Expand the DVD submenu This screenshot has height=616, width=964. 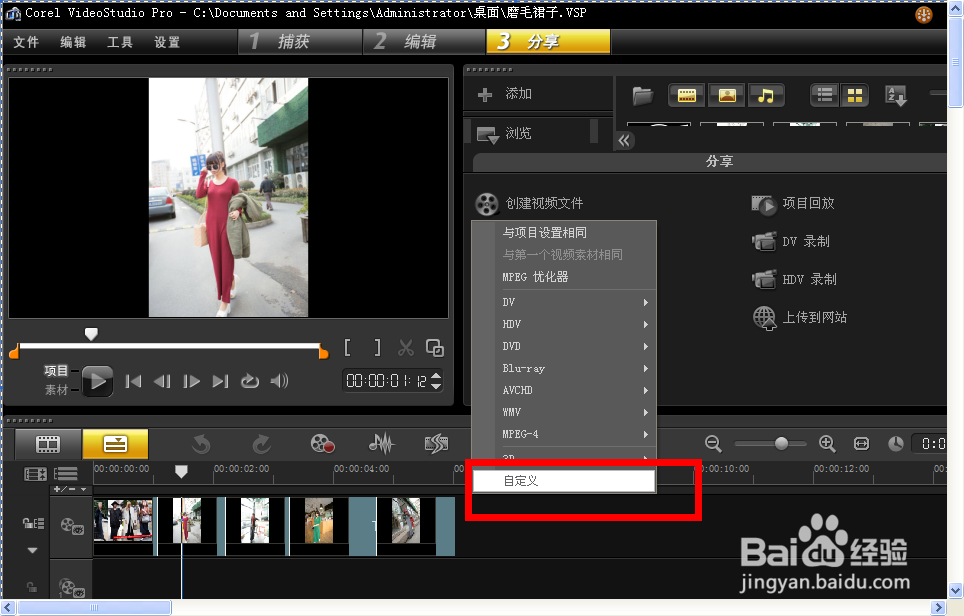point(564,346)
